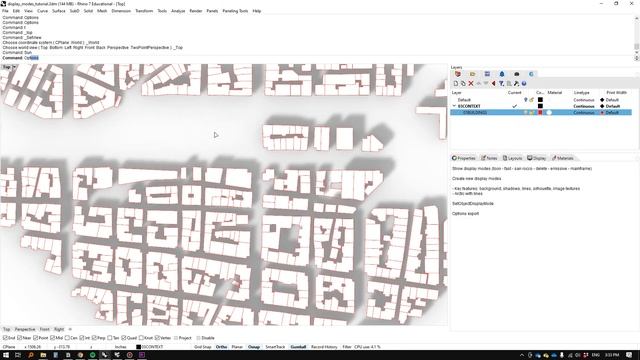Screen dimensions: 640x360
Task: Toggle Planar in status bar
Action: click(x=237, y=347)
